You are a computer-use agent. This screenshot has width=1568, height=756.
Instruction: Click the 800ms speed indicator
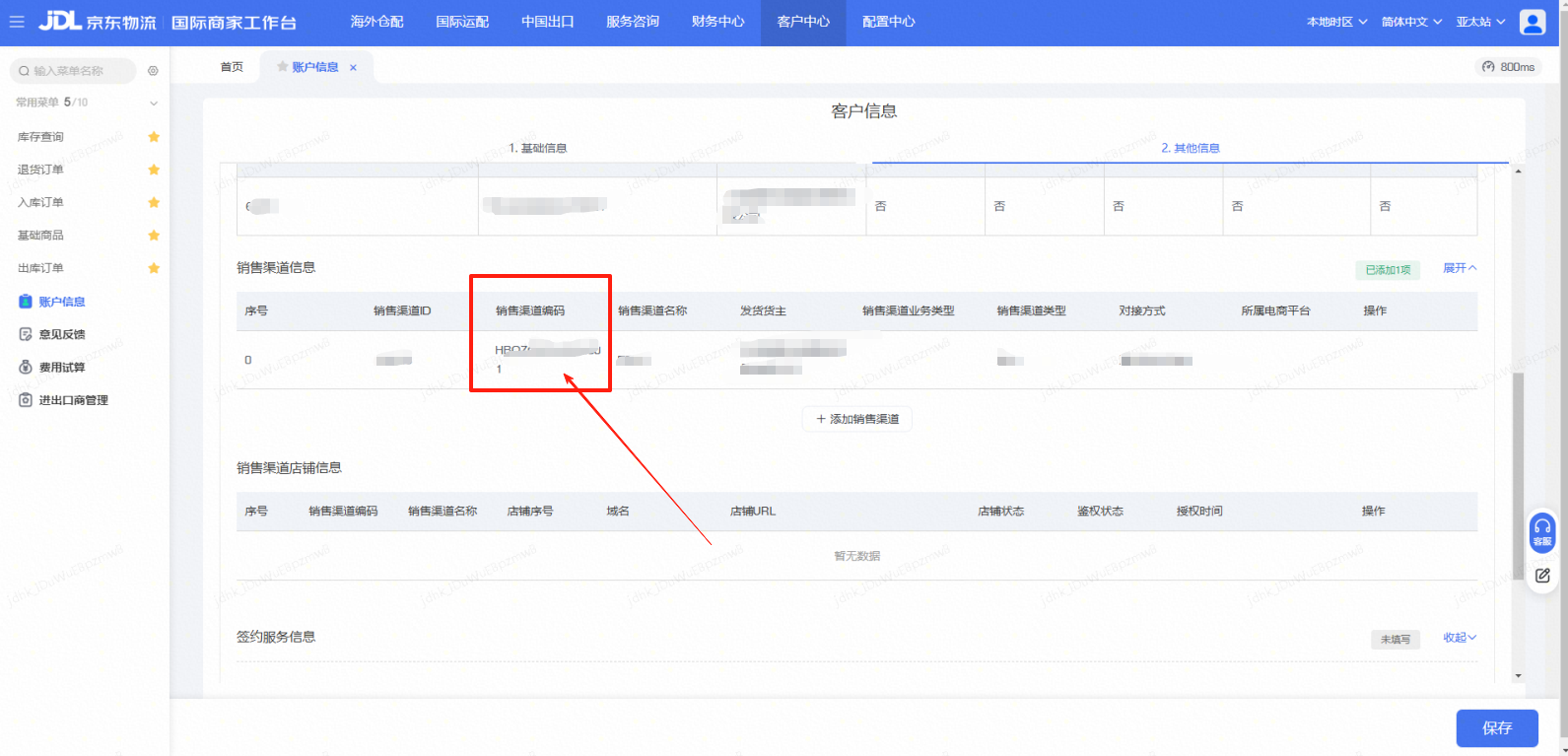pyautogui.click(x=1508, y=67)
